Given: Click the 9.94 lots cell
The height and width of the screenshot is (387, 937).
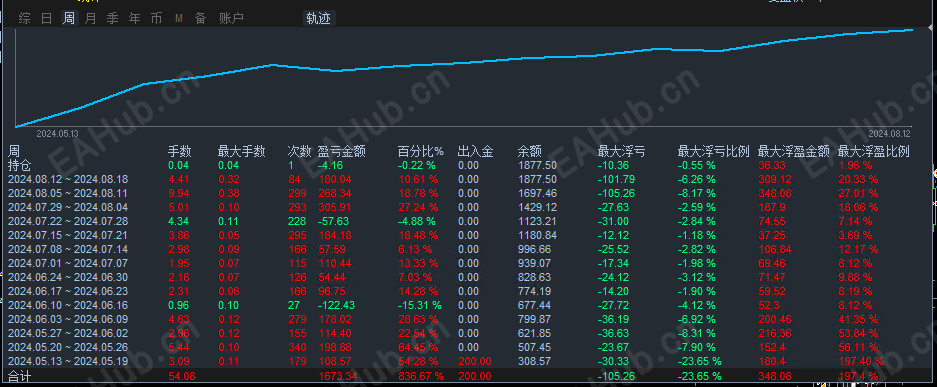Looking at the screenshot, I should pyautogui.click(x=178, y=194).
